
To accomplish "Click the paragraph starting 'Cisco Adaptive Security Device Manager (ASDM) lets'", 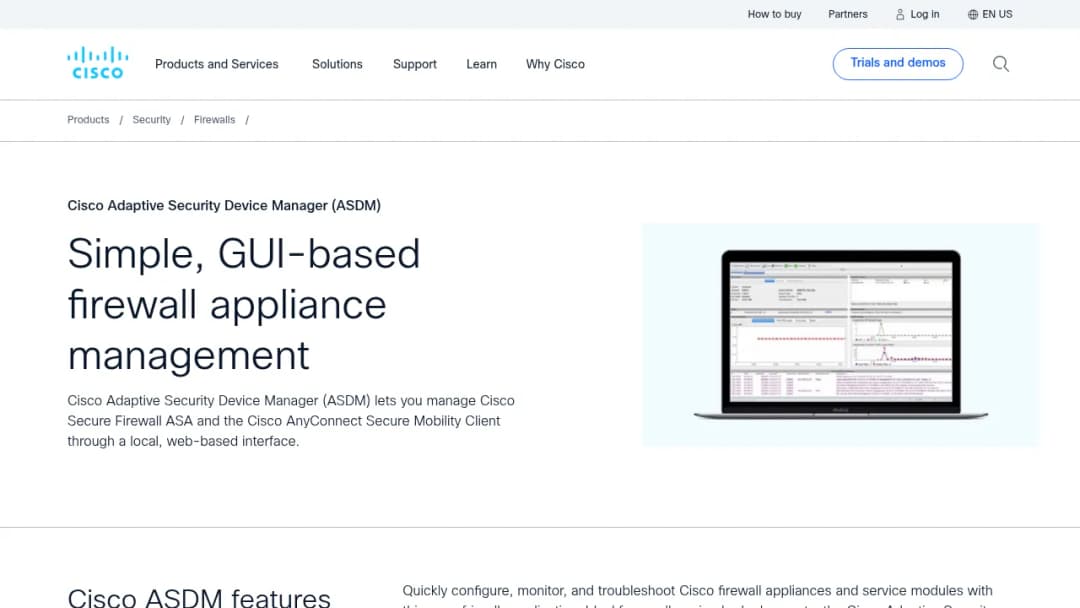I will point(291,421).
